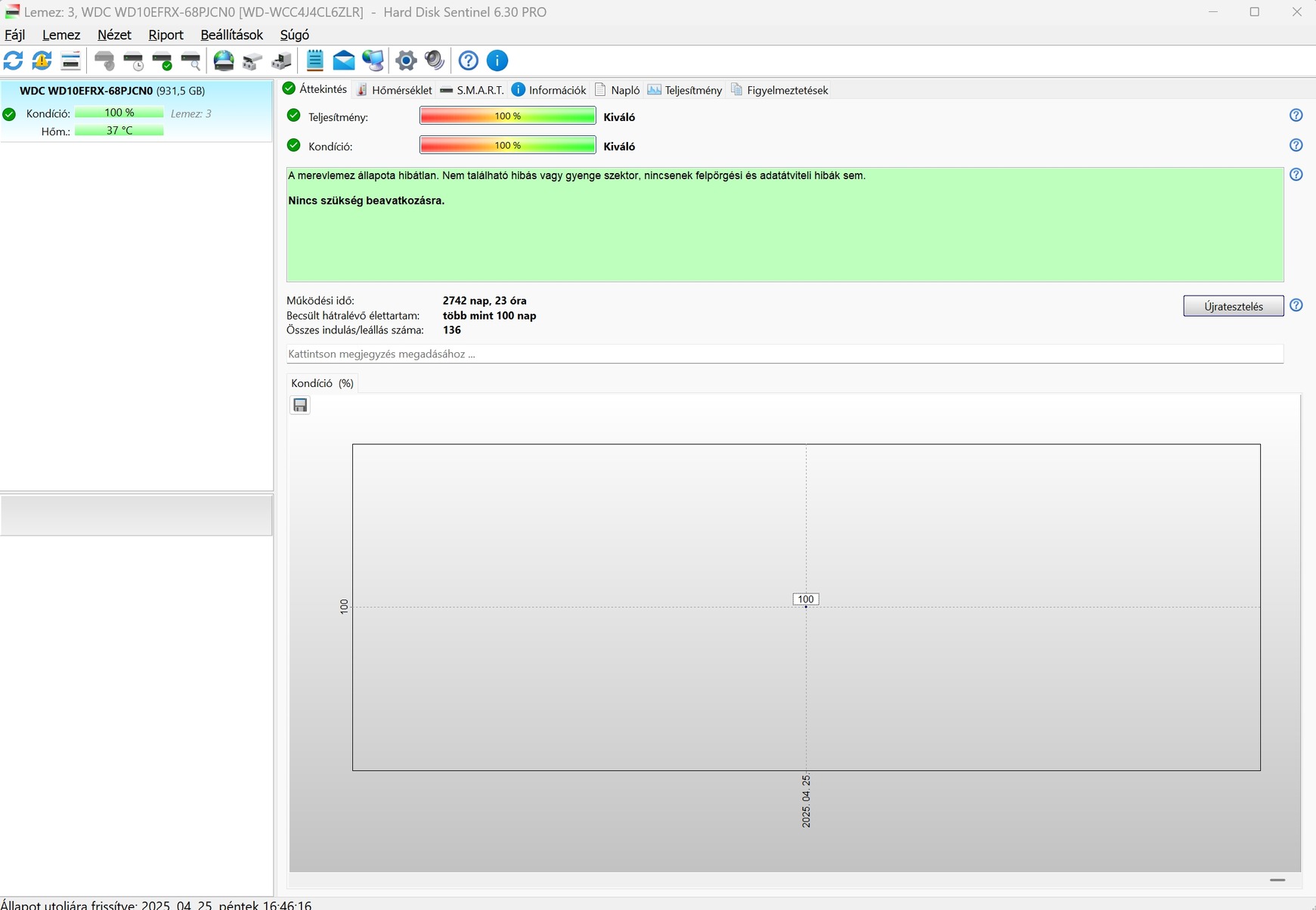This screenshot has width=1316, height=910.
Task: Save the Kondíció chart with floppy icon
Action: coord(300,405)
